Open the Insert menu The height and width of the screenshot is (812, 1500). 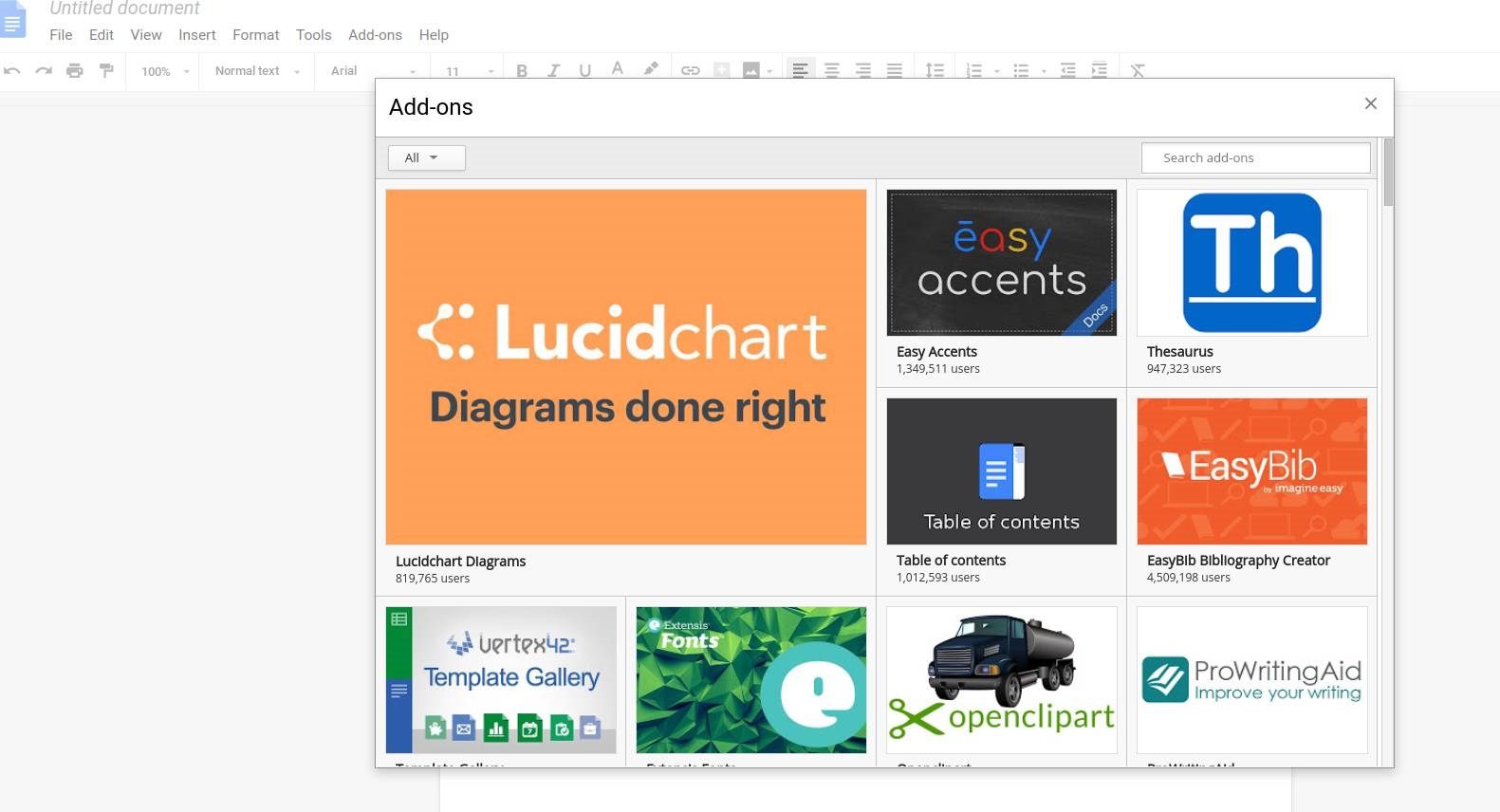[197, 35]
